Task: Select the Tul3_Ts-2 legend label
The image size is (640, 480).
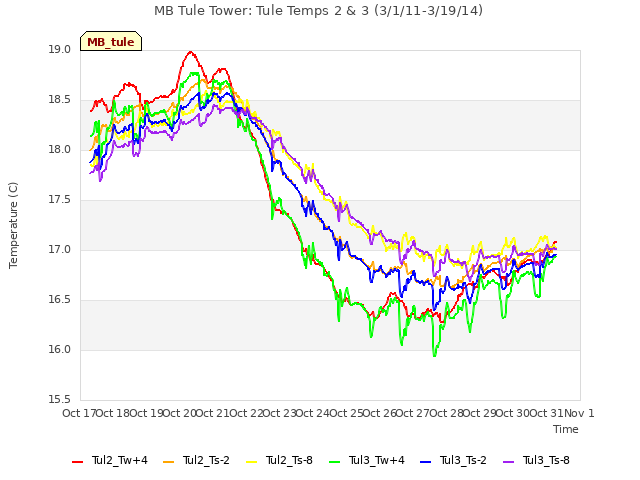Action: point(463,460)
